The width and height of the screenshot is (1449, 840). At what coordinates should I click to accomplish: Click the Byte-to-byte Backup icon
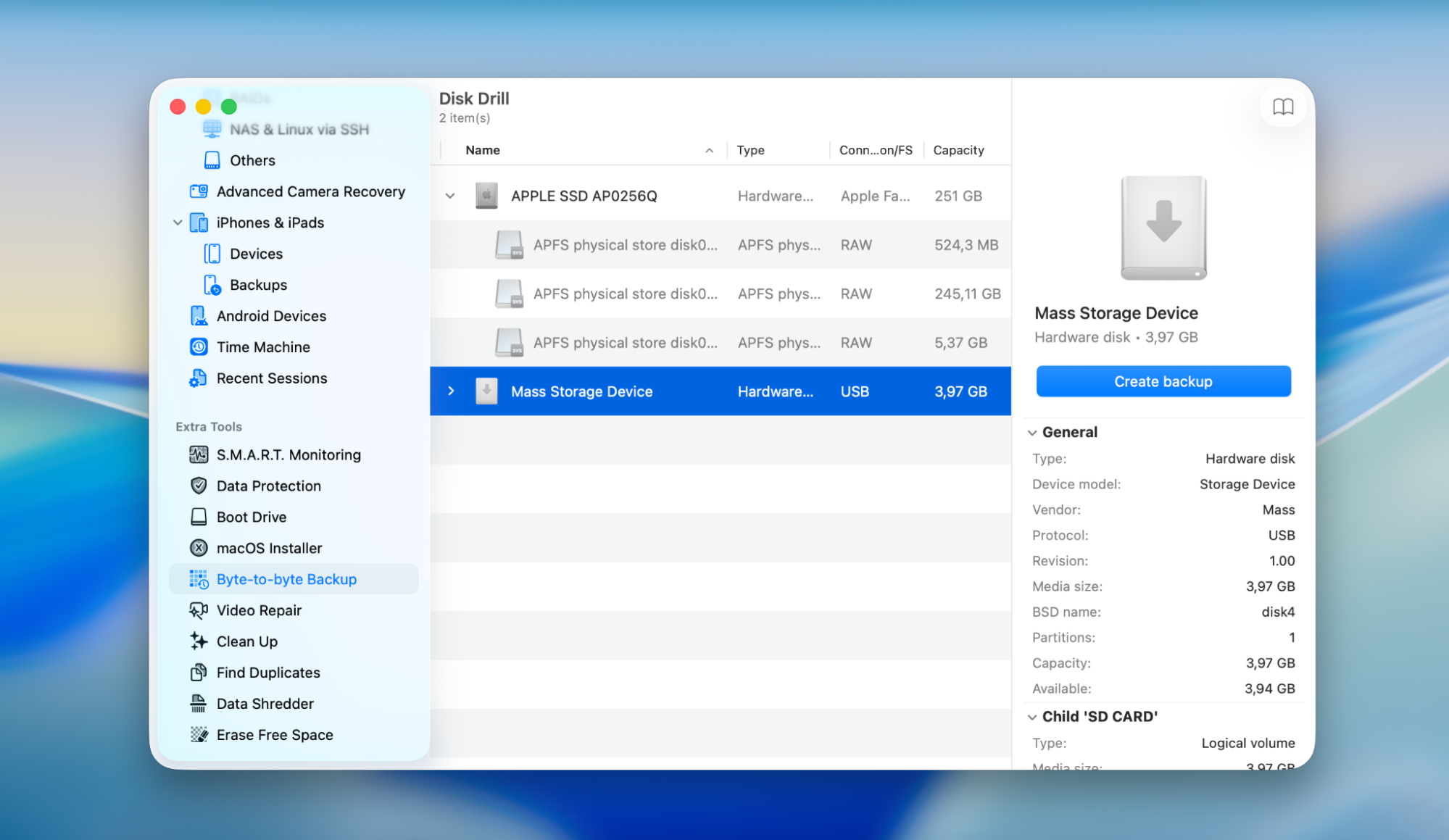pos(199,579)
